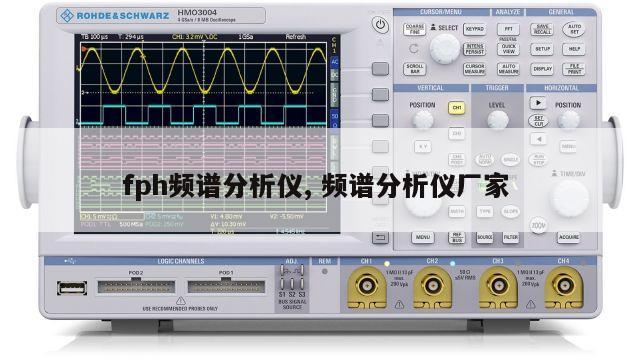
Task: Click the ADJ. bus signal source pins
Action: (x=291, y=278)
